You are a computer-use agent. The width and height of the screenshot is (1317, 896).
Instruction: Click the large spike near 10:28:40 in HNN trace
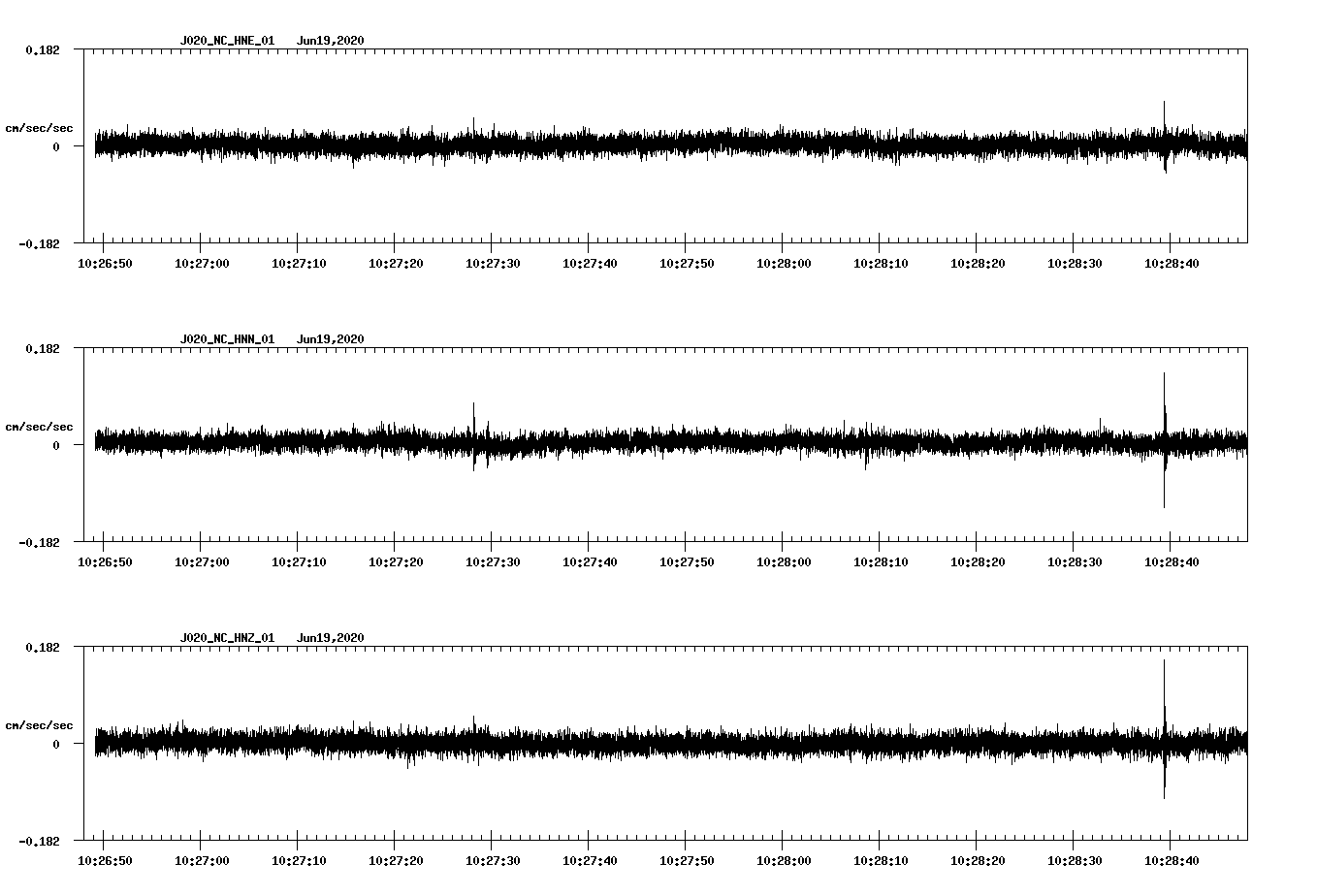[x=1164, y=440]
